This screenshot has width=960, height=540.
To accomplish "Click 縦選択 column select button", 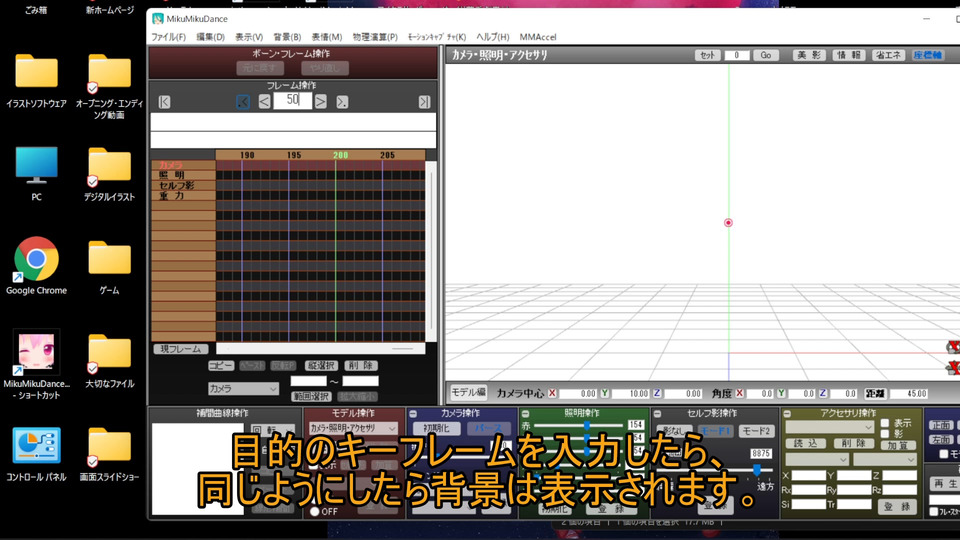I will pos(321,366).
